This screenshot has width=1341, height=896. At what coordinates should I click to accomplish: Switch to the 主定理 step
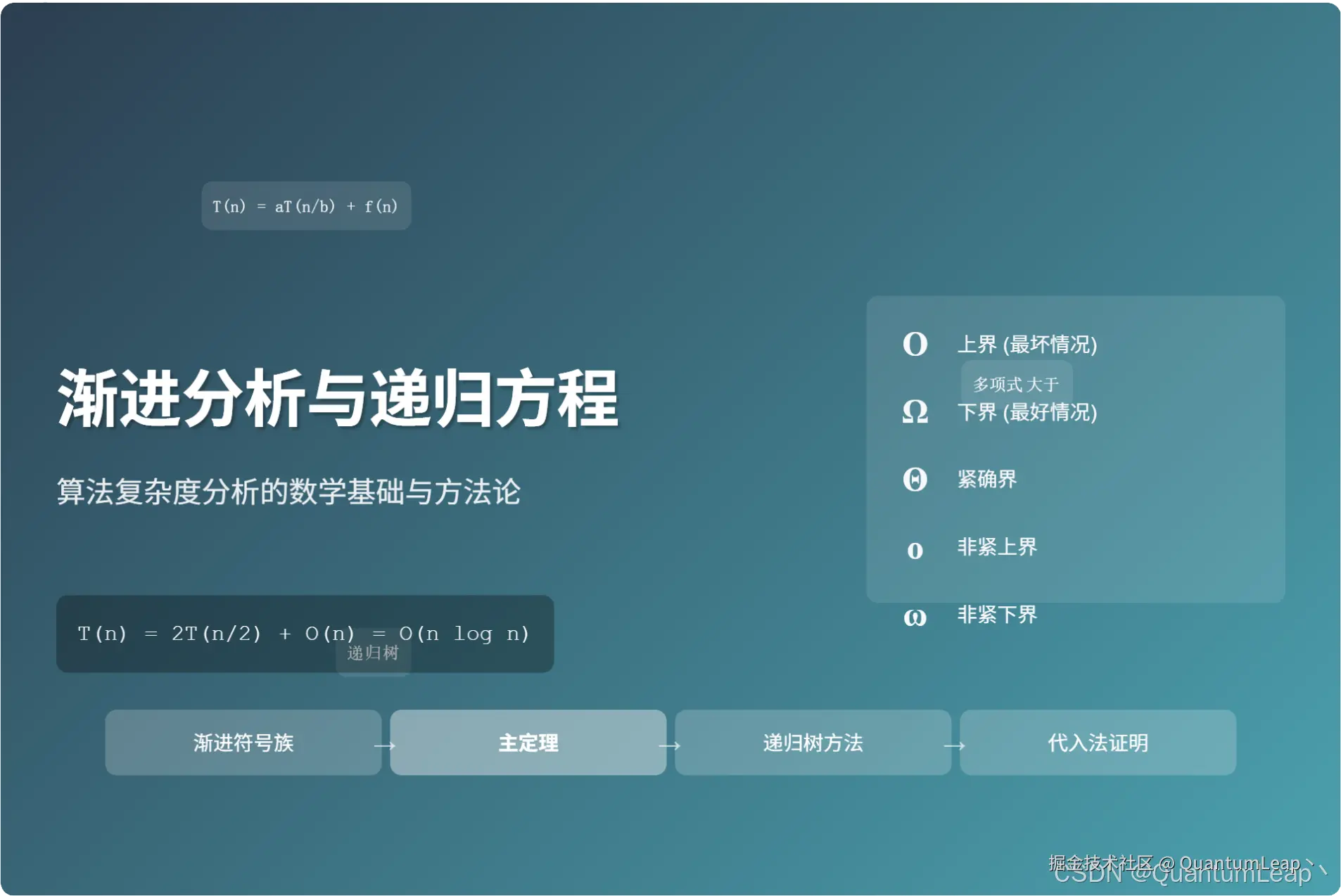point(528,743)
